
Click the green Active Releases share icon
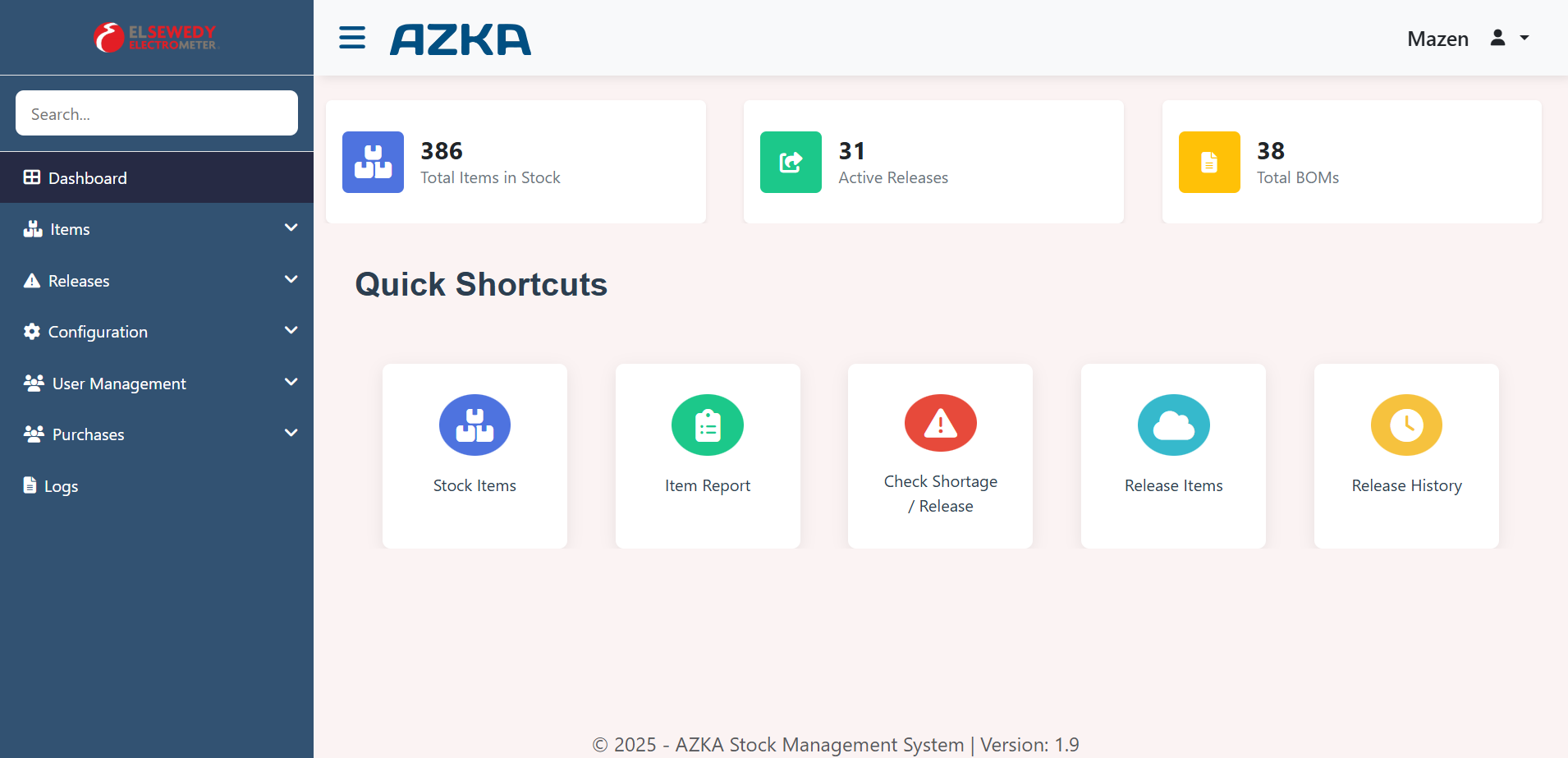(791, 163)
